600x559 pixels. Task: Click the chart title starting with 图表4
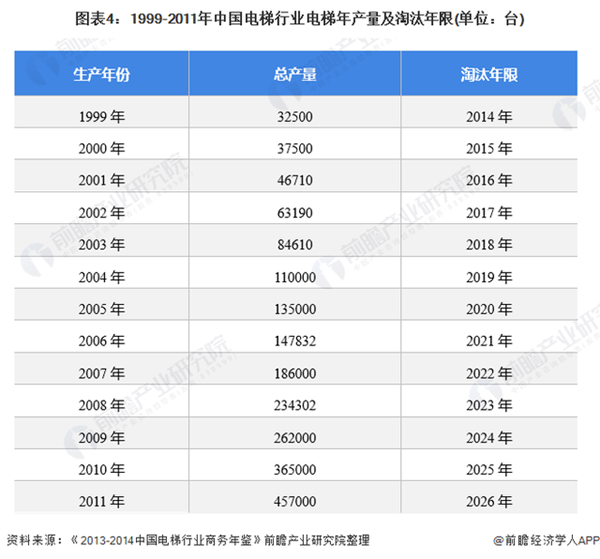299,18
